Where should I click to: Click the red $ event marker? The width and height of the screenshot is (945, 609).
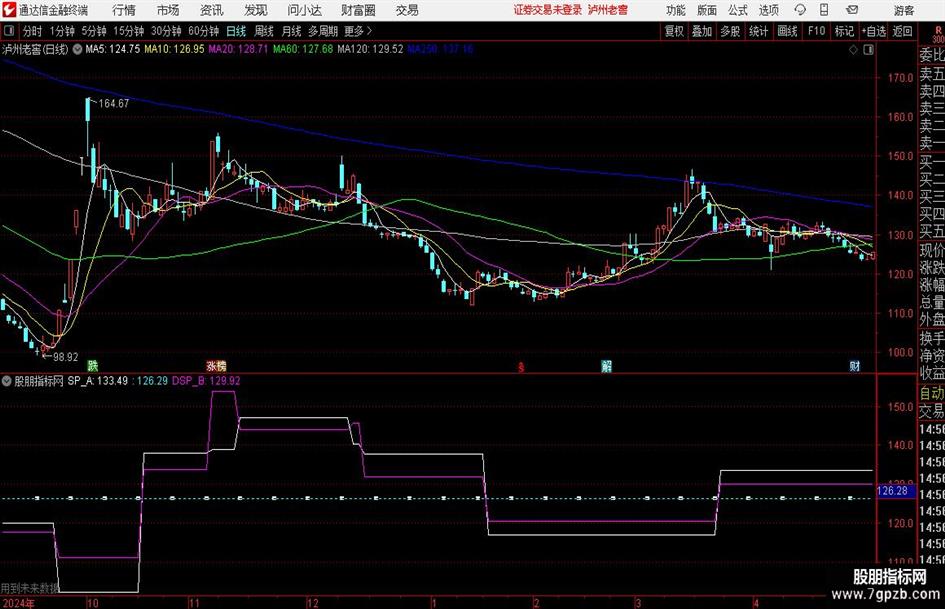tap(521, 367)
